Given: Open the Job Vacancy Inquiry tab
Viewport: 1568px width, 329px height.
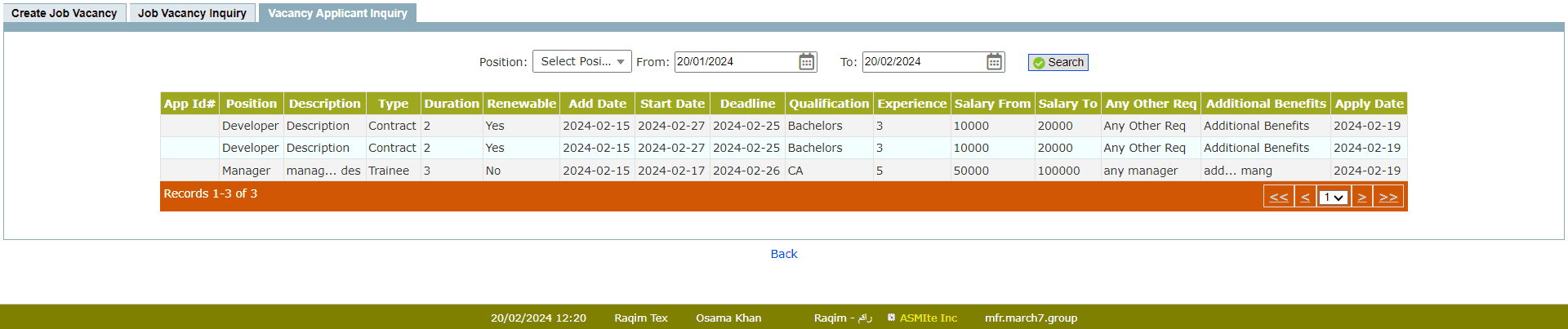Looking at the screenshot, I should pyautogui.click(x=192, y=13).
